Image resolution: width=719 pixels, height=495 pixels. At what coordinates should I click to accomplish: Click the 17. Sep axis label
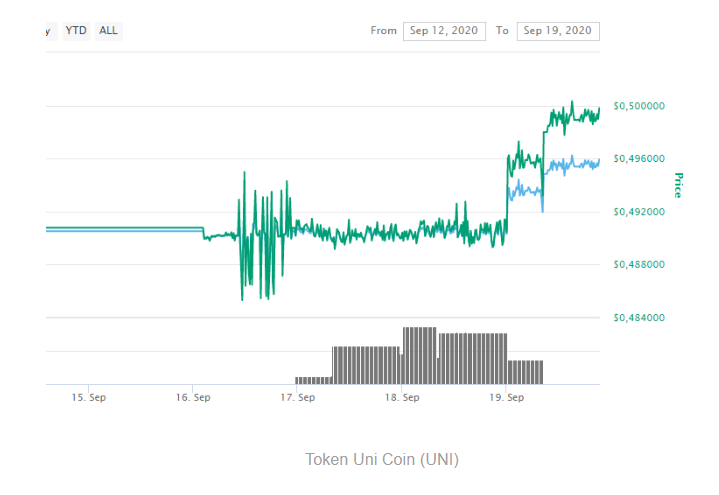click(298, 397)
